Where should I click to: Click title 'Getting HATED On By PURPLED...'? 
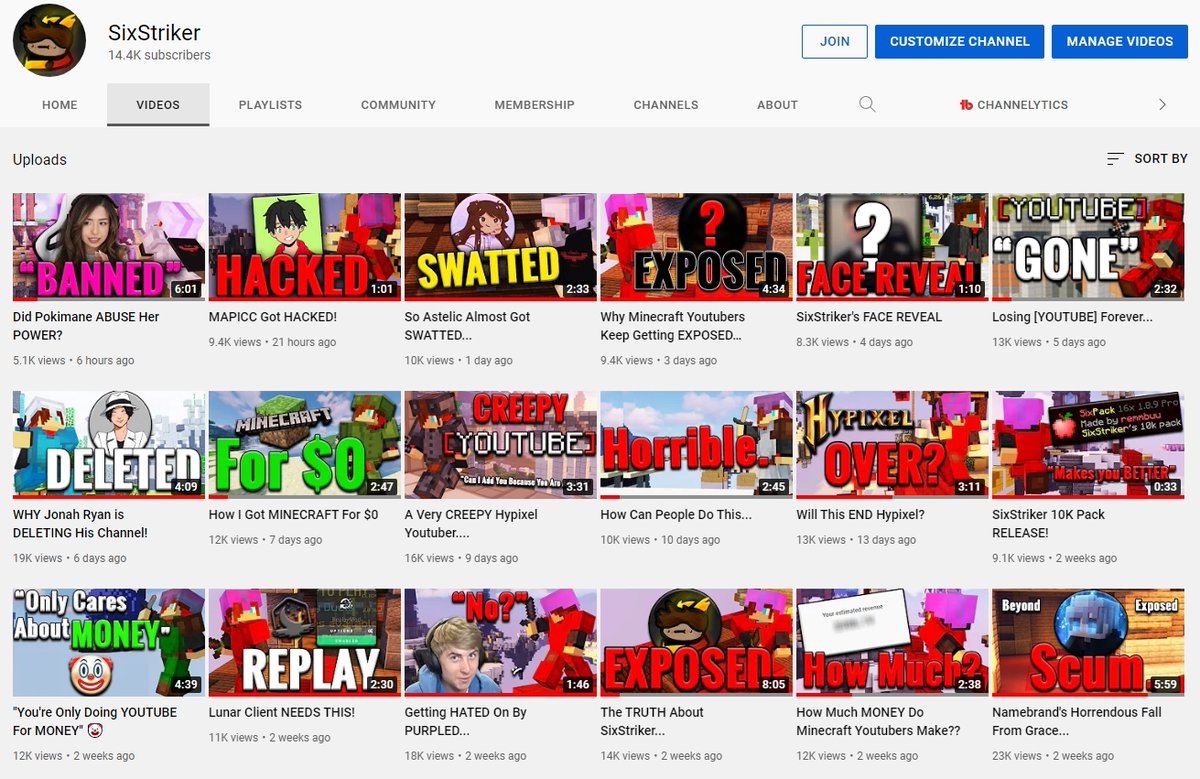[x=465, y=722]
